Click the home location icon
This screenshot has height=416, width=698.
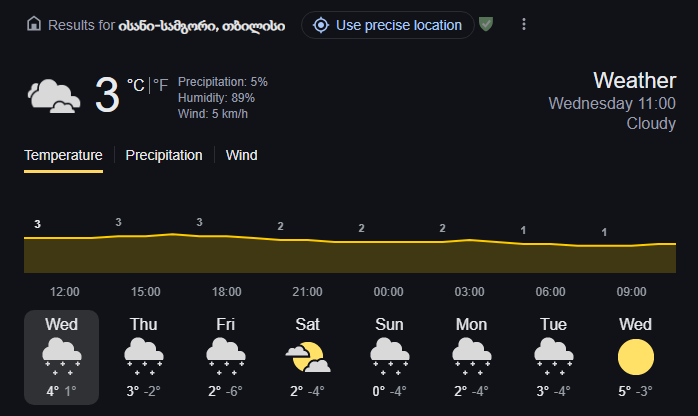pyautogui.click(x=34, y=24)
